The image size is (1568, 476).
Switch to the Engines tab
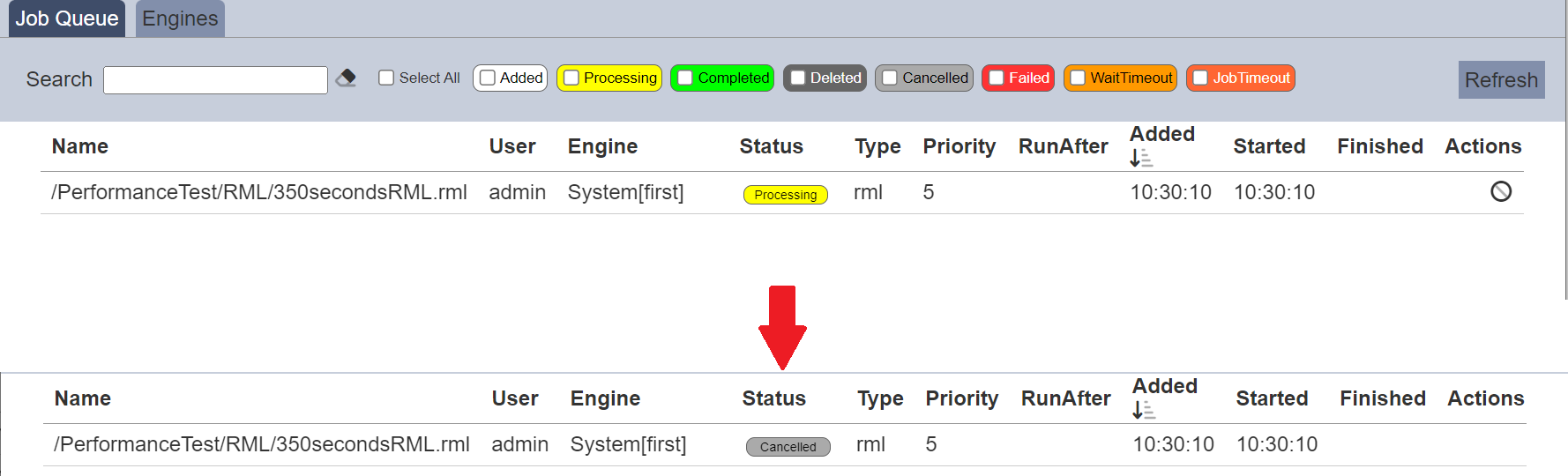[180, 19]
